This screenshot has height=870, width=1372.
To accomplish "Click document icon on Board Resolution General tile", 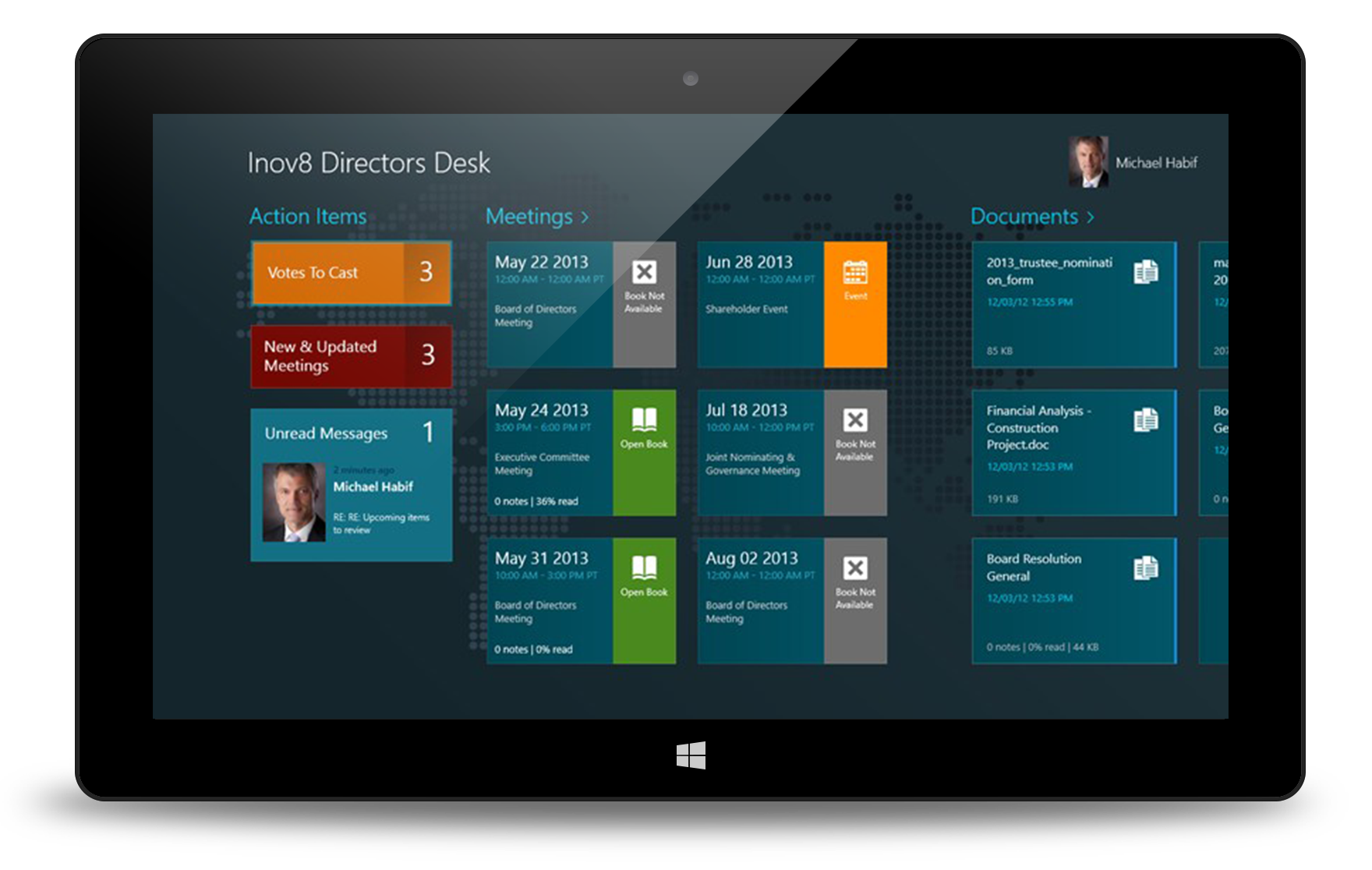I will pos(1146,568).
